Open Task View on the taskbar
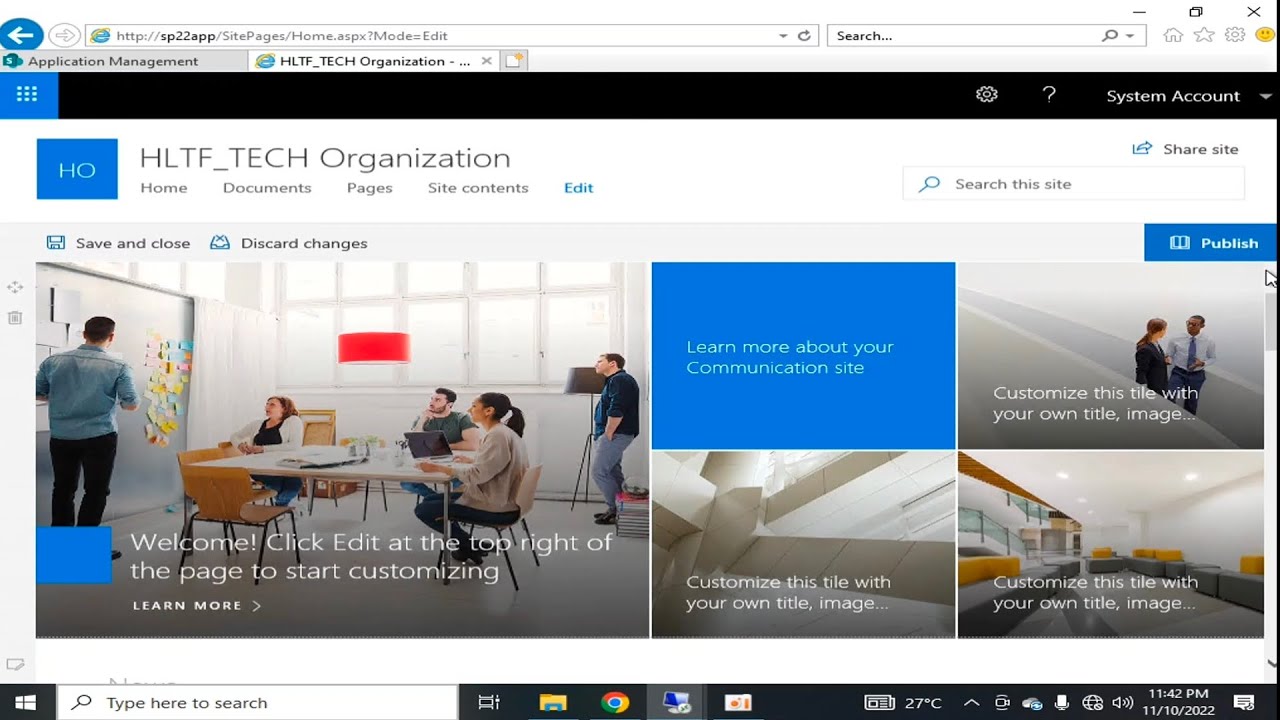 (489, 703)
